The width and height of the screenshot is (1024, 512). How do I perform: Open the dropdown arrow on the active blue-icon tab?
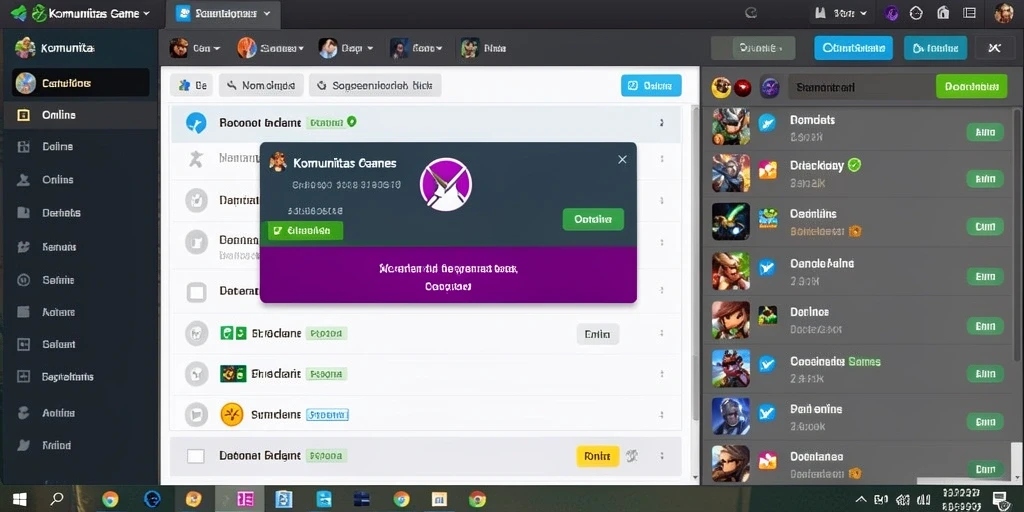click(266, 14)
